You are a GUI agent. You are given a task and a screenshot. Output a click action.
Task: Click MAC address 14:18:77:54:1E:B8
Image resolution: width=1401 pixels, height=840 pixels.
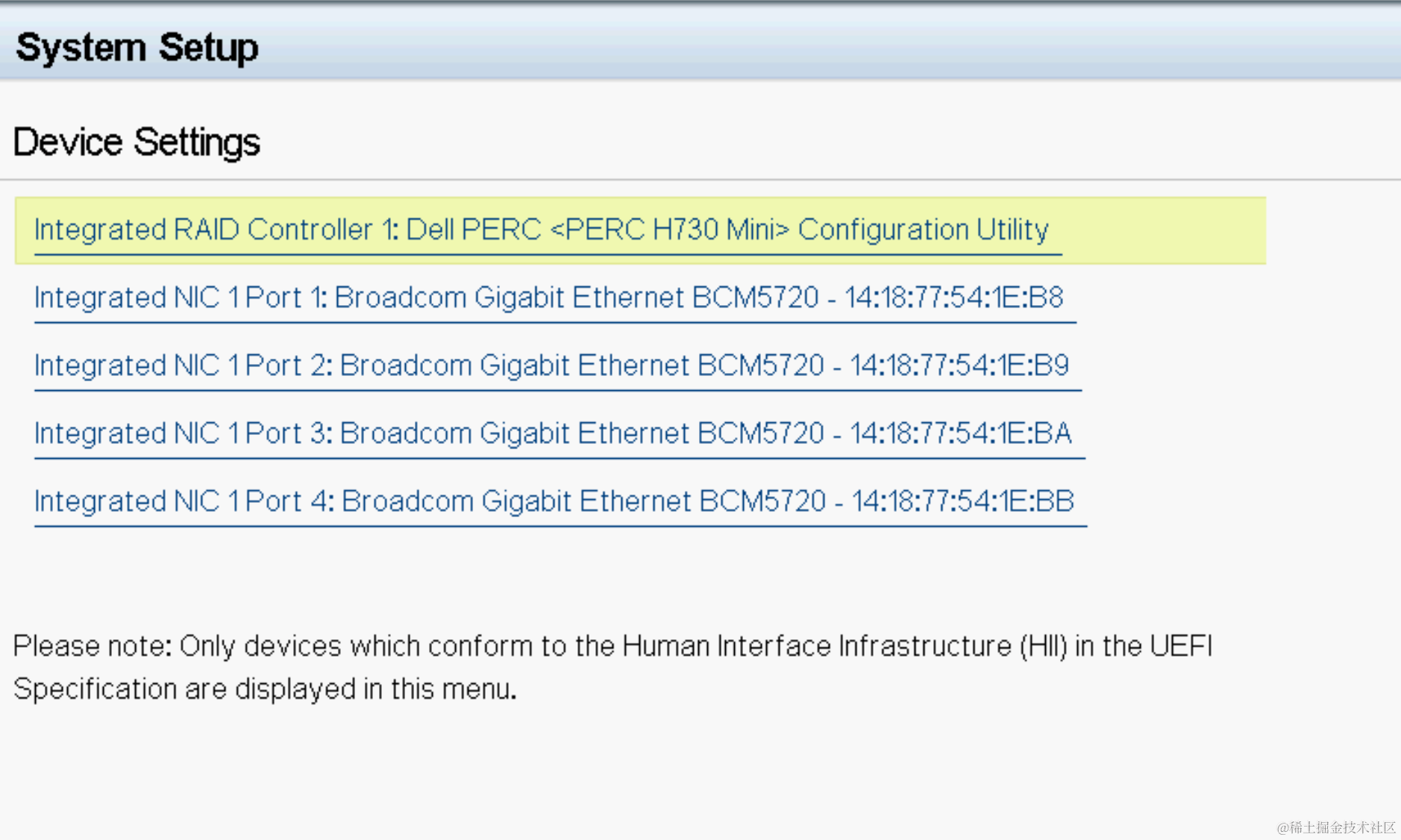coord(953,298)
